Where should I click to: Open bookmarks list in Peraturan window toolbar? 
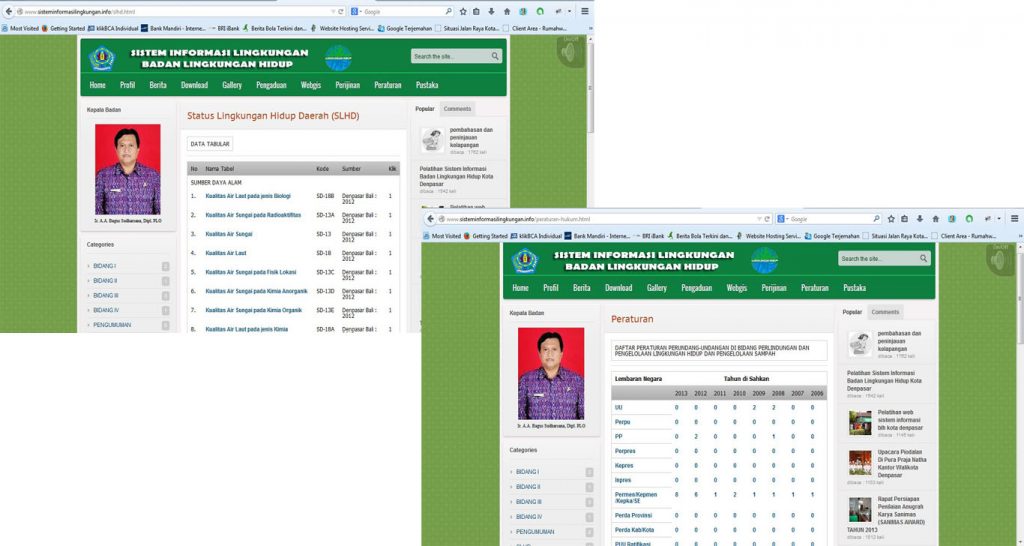click(x=904, y=219)
